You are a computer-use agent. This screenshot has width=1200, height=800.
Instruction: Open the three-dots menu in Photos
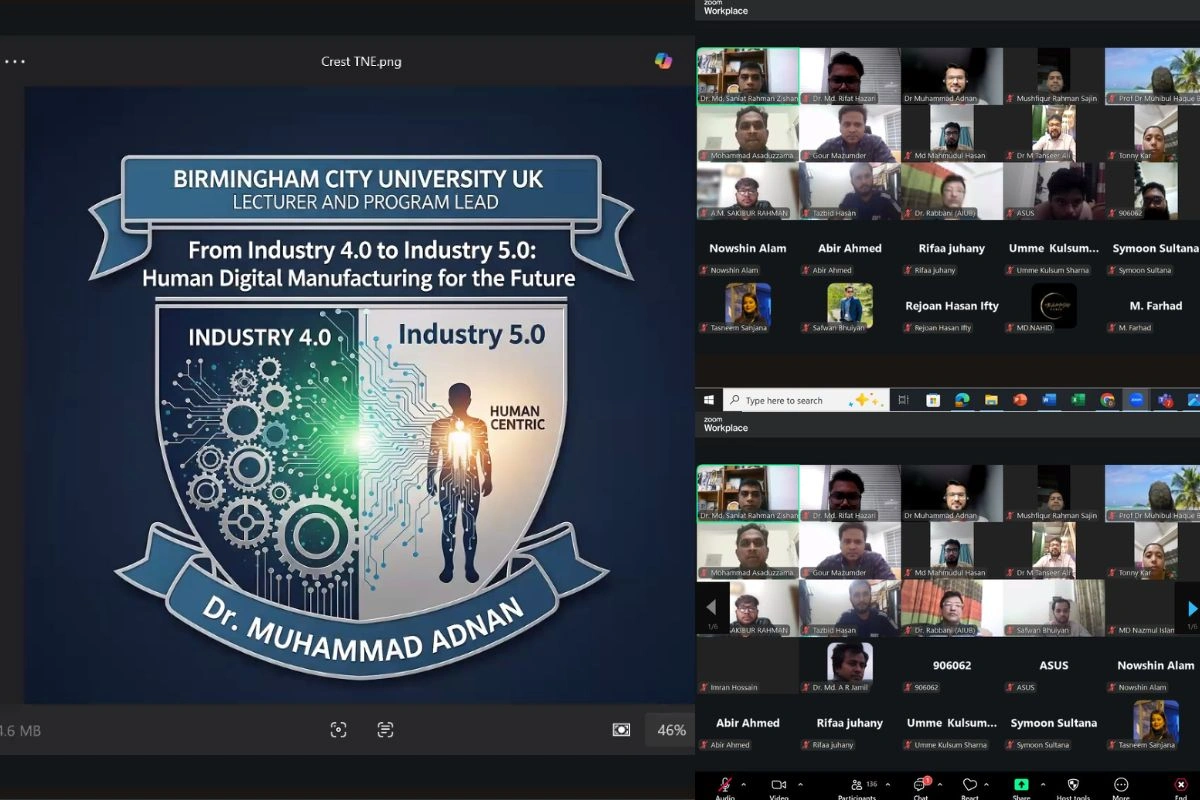[x=14, y=61]
